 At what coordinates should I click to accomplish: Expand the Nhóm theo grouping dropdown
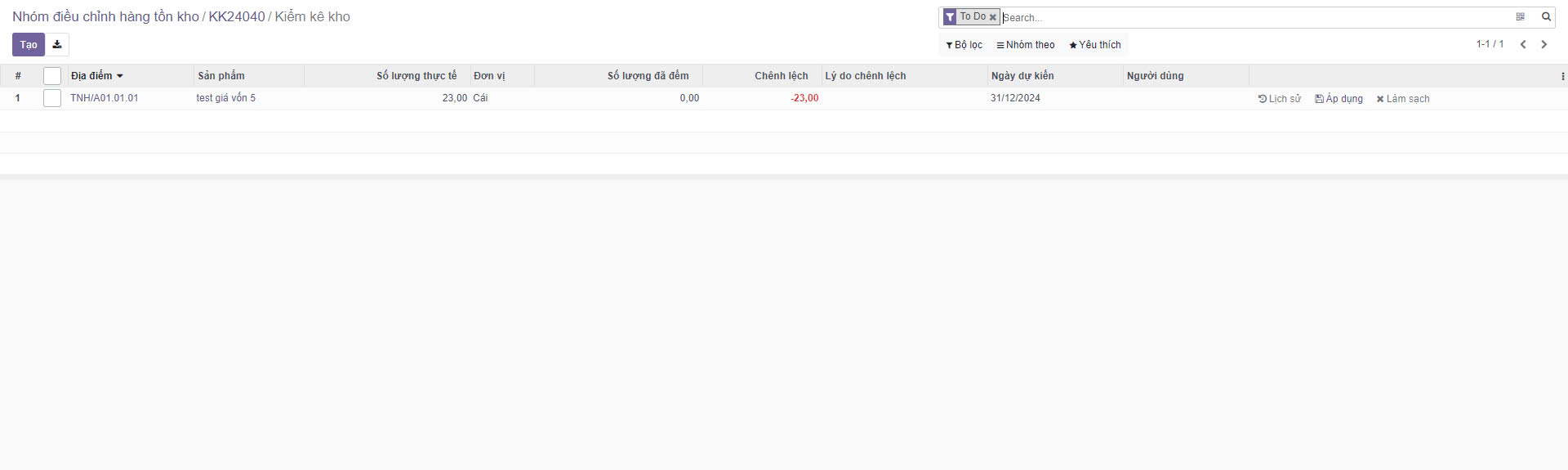[x=1025, y=45]
